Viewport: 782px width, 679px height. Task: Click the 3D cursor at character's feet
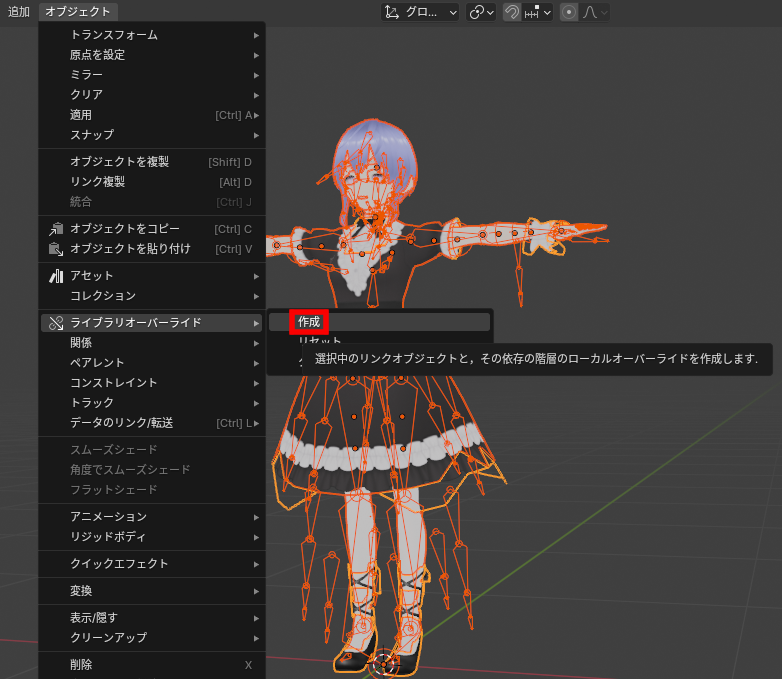[384, 664]
